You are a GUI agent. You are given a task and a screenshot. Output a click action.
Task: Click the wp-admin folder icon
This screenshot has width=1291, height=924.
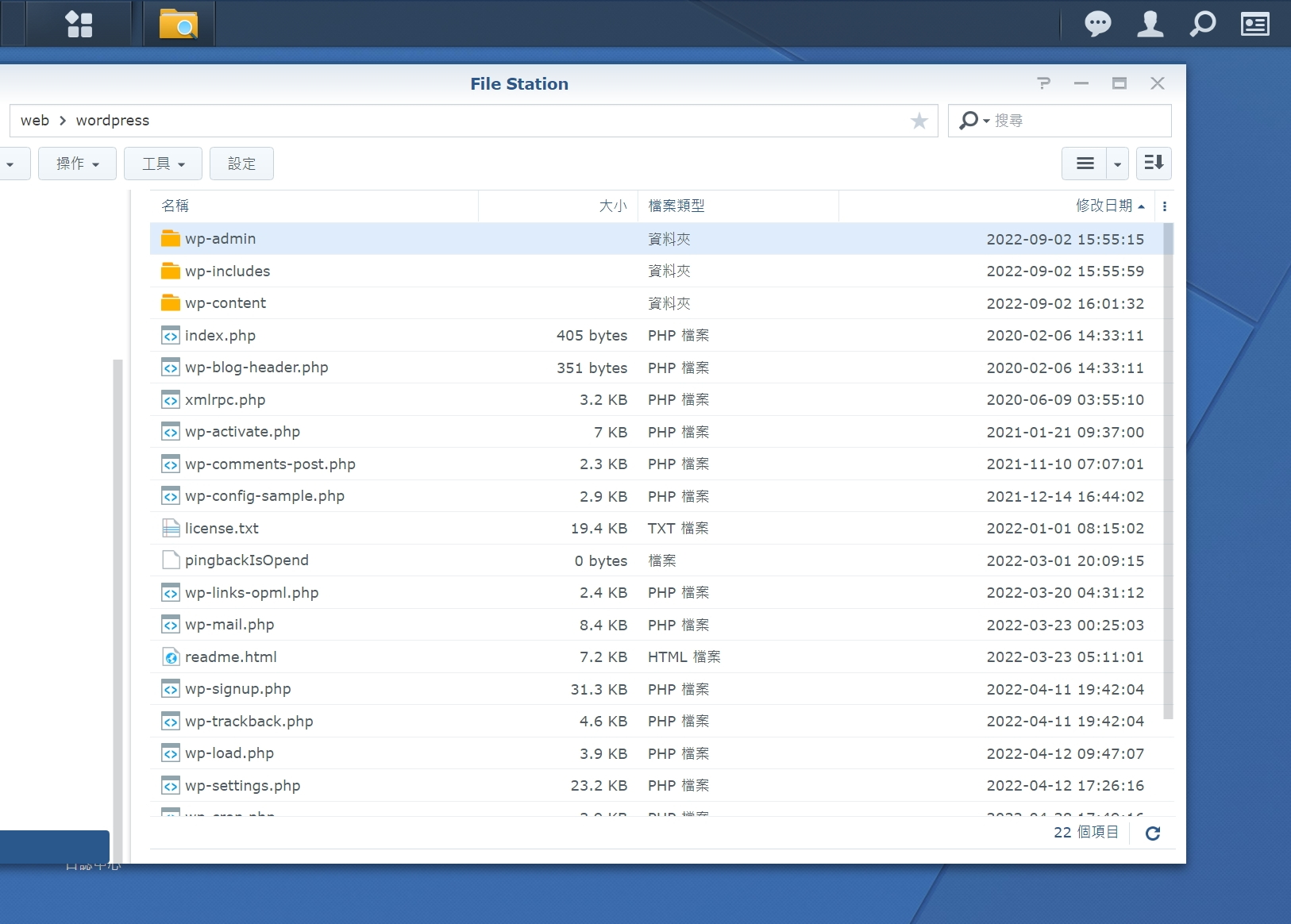(x=171, y=238)
